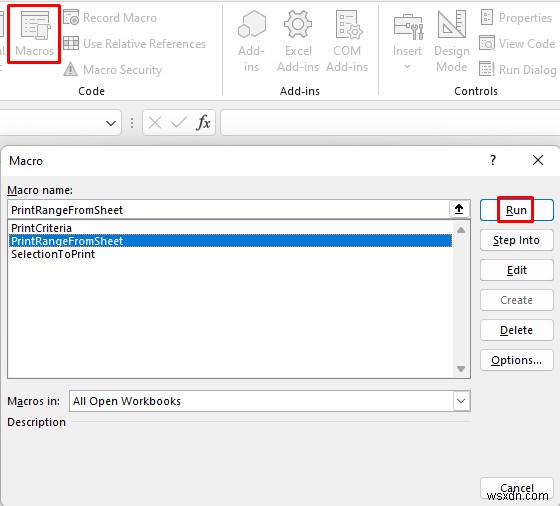
Task: Click View Code in the Controls group
Action: [517, 44]
